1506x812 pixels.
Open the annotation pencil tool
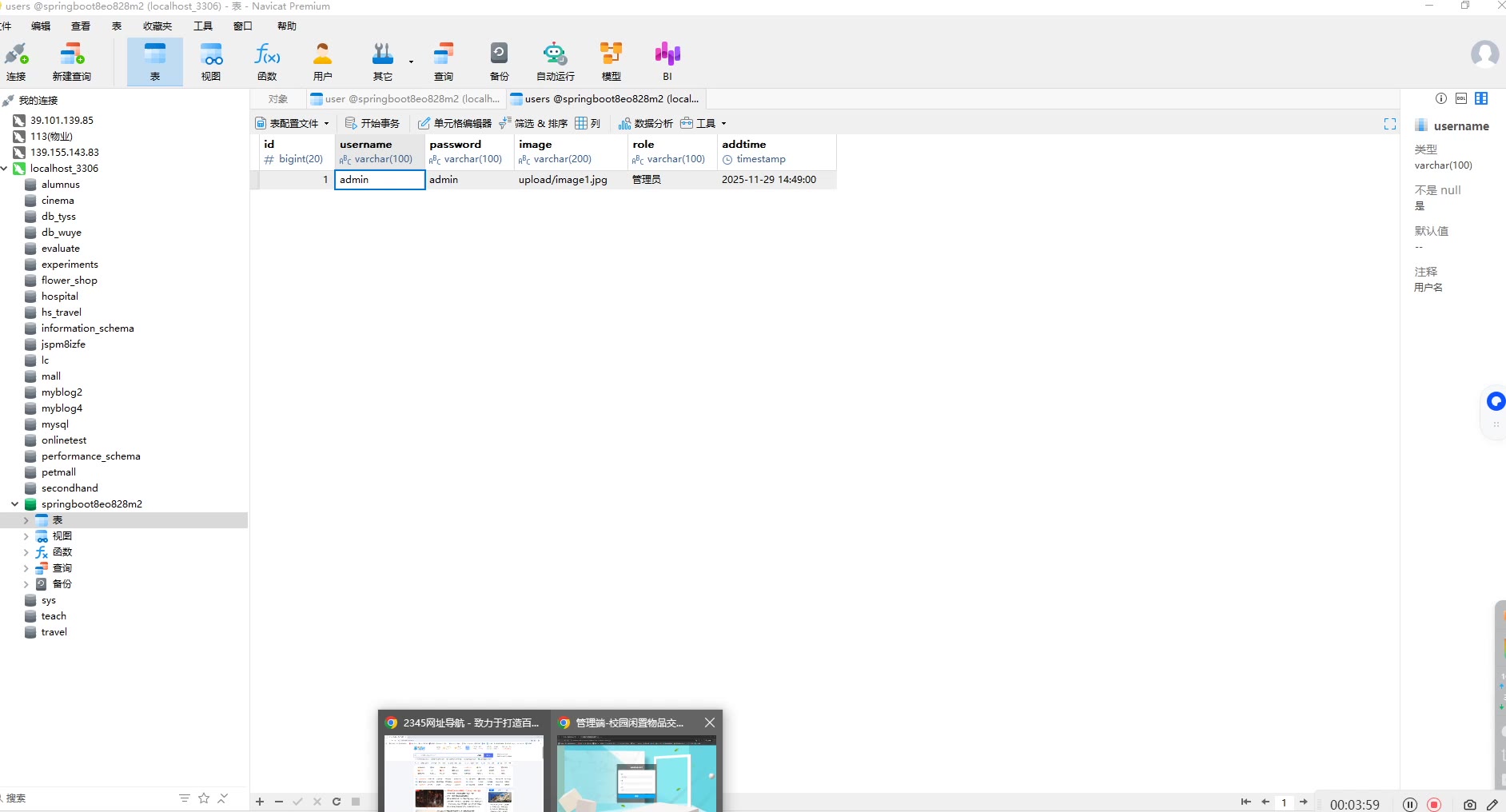1492,805
